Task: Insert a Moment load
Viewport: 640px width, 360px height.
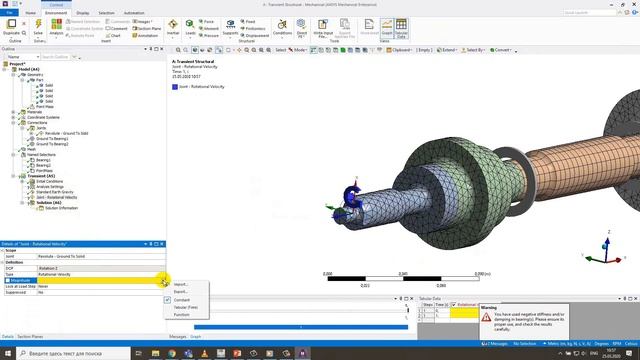Action: [x=209, y=29]
